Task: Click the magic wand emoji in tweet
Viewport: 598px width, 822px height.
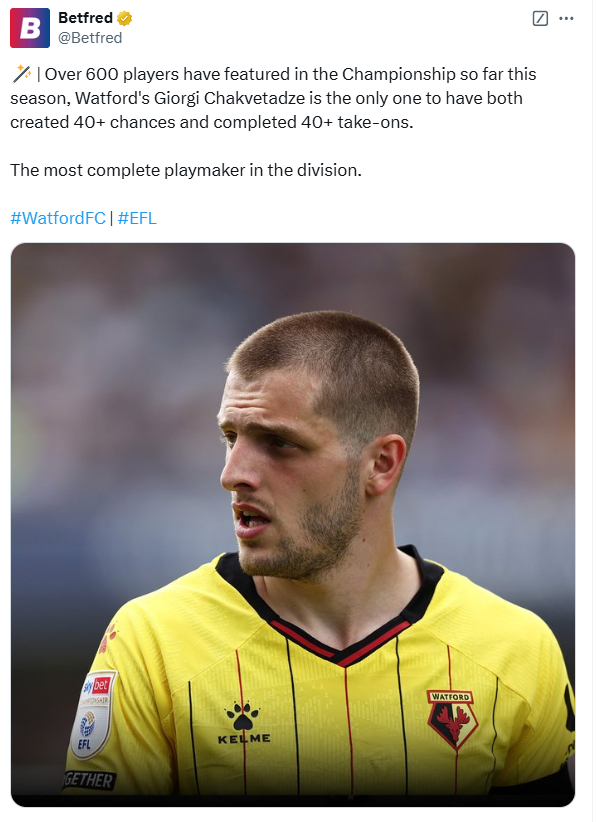Action: (x=21, y=74)
